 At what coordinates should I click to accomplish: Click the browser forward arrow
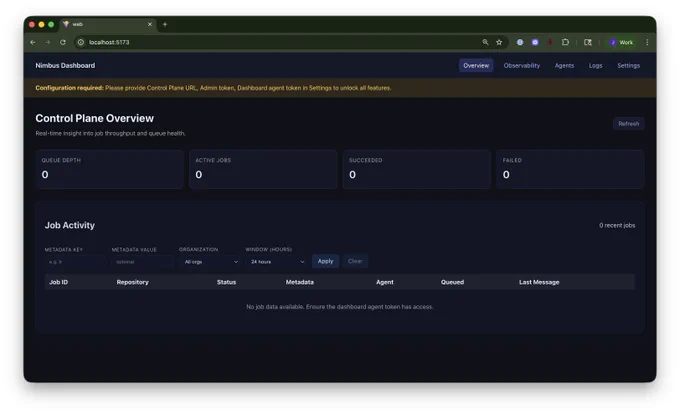pos(48,42)
